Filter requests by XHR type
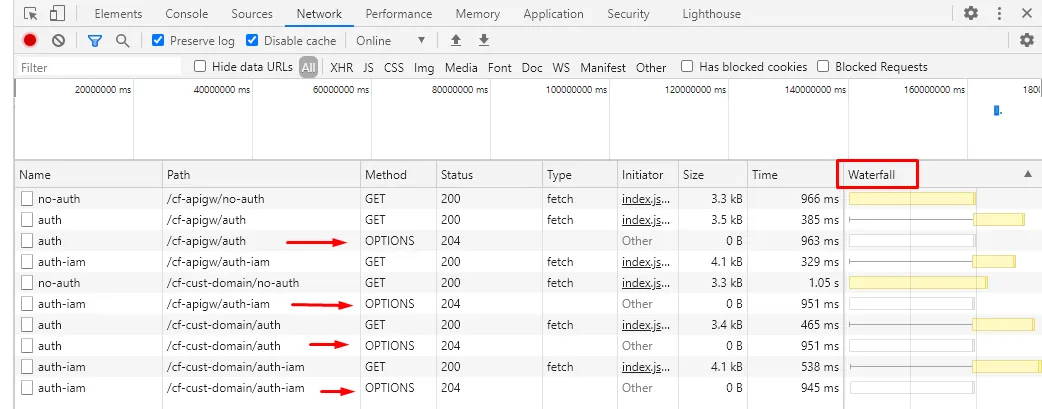The height and width of the screenshot is (409, 1042). pyautogui.click(x=341, y=68)
